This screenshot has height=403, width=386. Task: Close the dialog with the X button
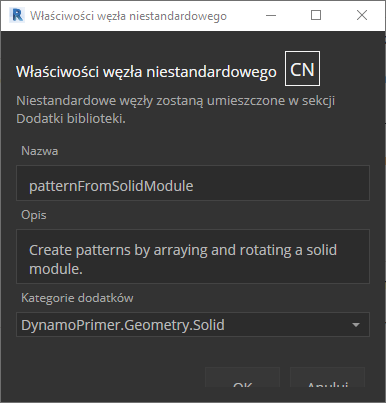(x=362, y=15)
